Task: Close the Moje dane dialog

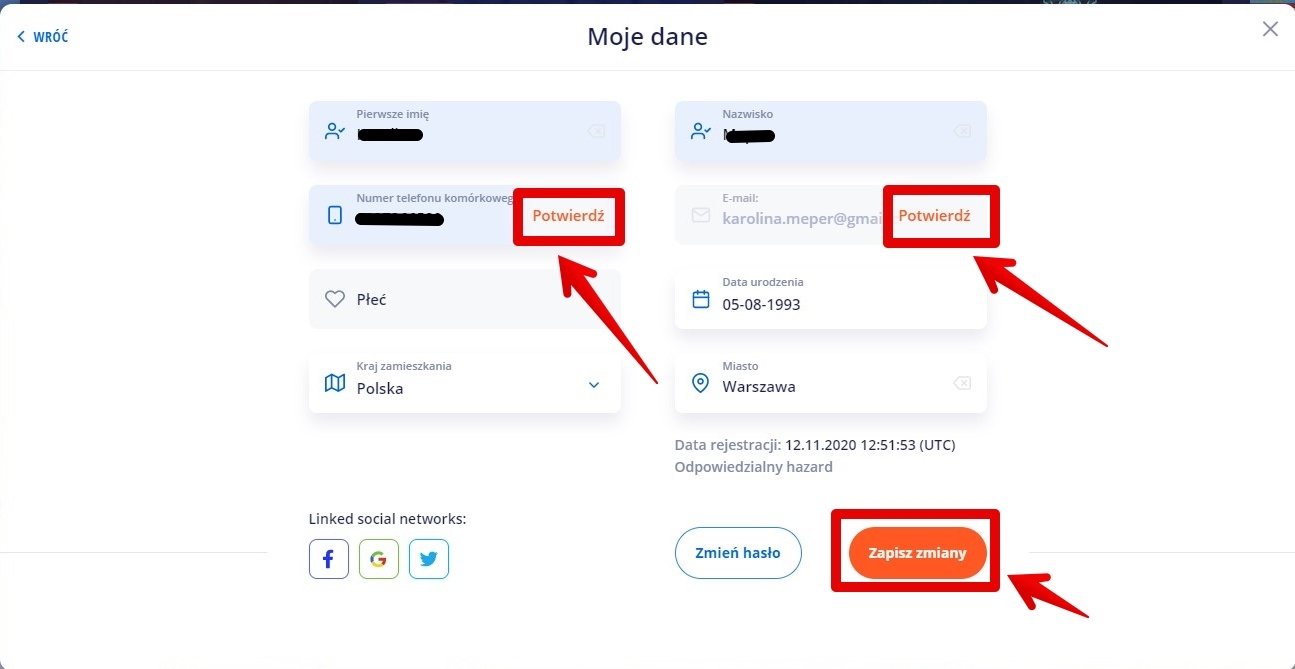Action: [x=1270, y=29]
